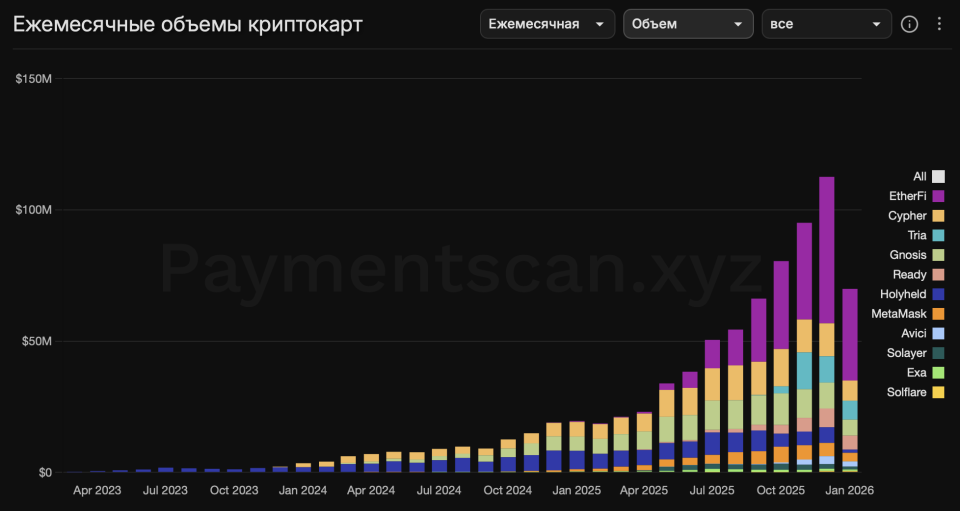Toggle the Ready legend swatch
This screenshot has width=960, height=511.
pyautogui.click(x=938, y=275)
